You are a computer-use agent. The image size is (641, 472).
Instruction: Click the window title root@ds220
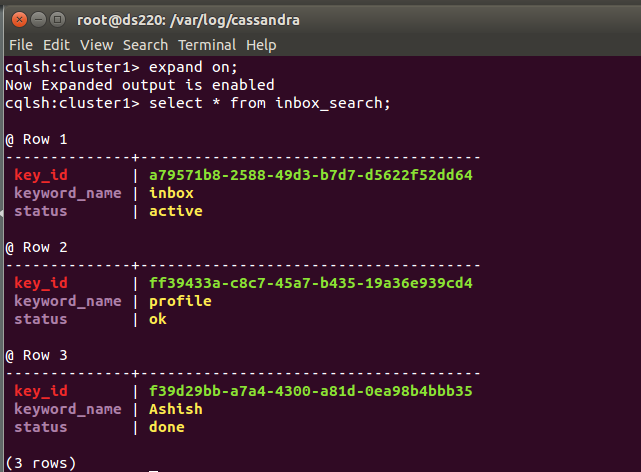coord(188,20)
